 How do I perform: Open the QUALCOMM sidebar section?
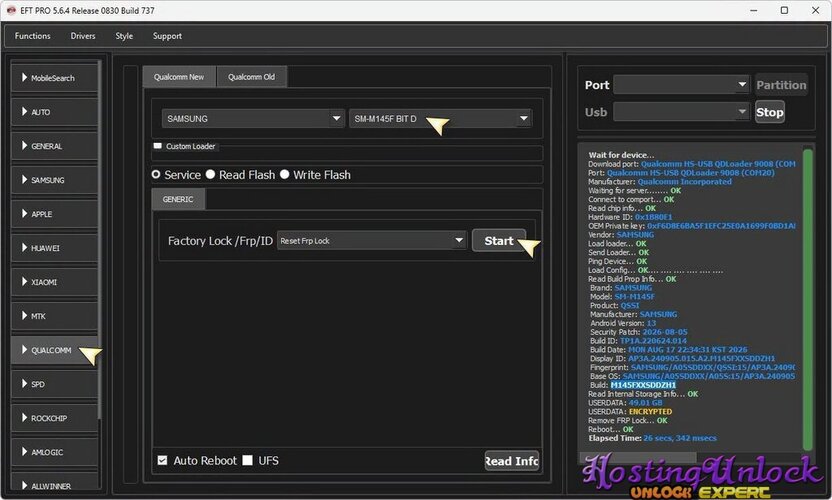pos(54,350)
